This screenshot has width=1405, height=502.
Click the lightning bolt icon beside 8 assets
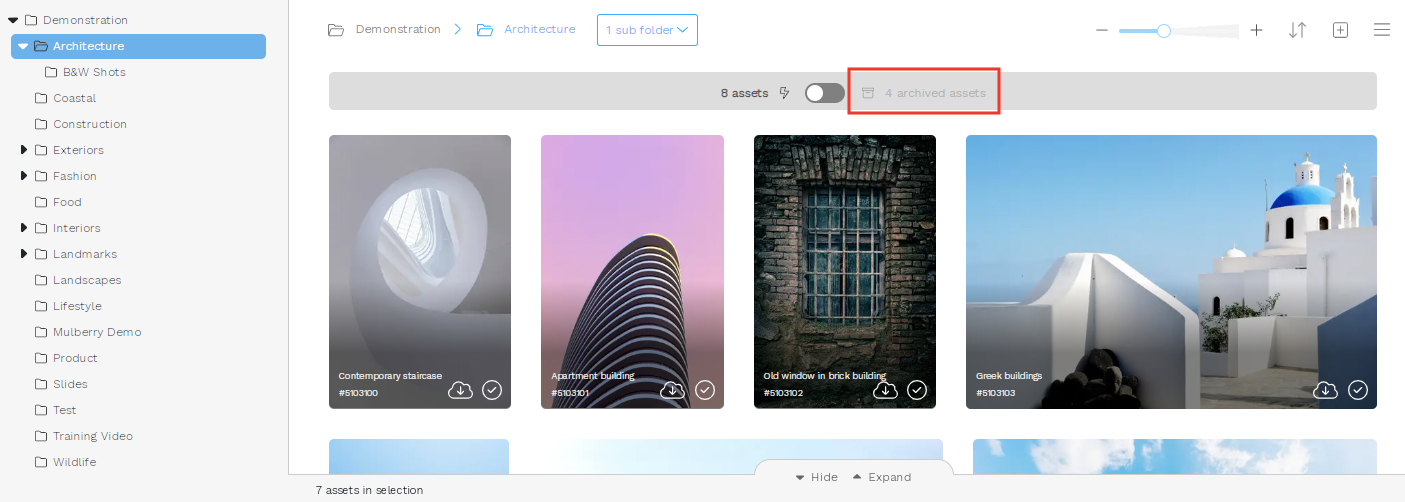[785, 93]
